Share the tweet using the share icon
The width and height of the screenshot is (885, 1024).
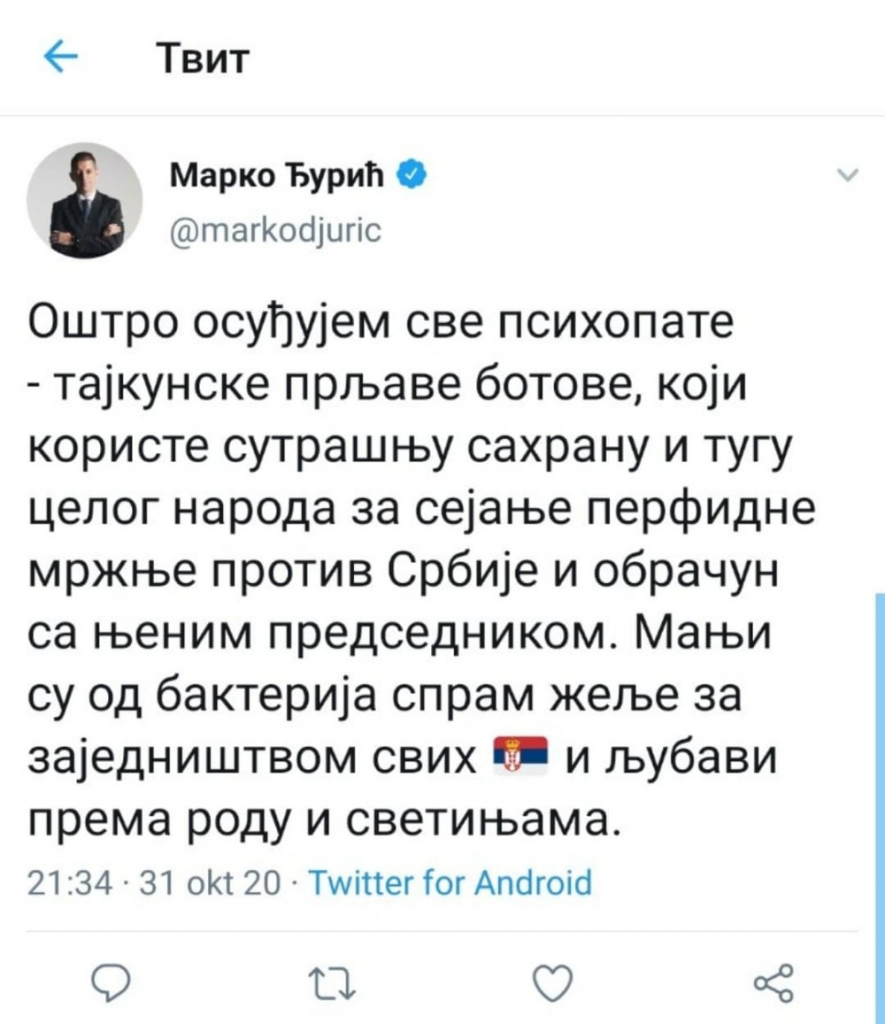773,982
